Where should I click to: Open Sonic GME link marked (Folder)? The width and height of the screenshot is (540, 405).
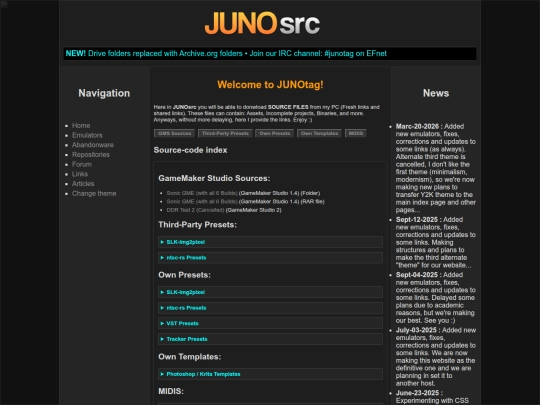pos(202,193)
